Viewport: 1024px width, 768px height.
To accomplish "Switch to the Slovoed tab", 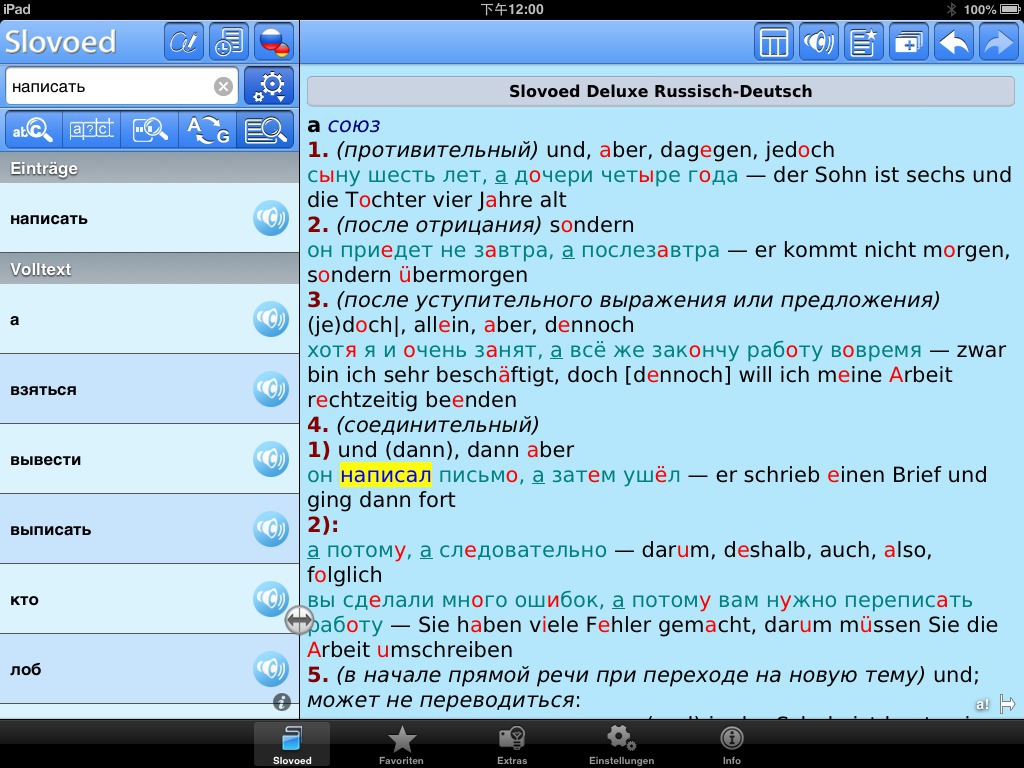I will click(292, 744).
